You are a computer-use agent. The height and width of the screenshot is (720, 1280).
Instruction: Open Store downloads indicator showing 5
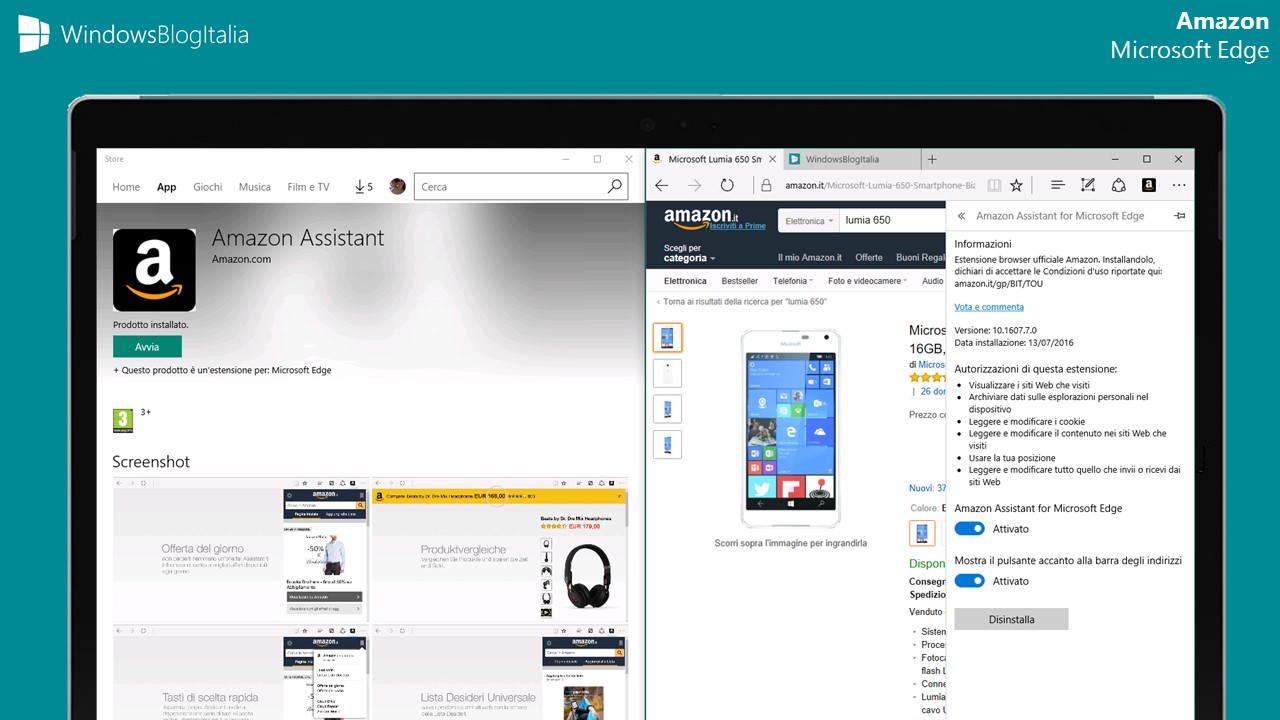[363, 187]
